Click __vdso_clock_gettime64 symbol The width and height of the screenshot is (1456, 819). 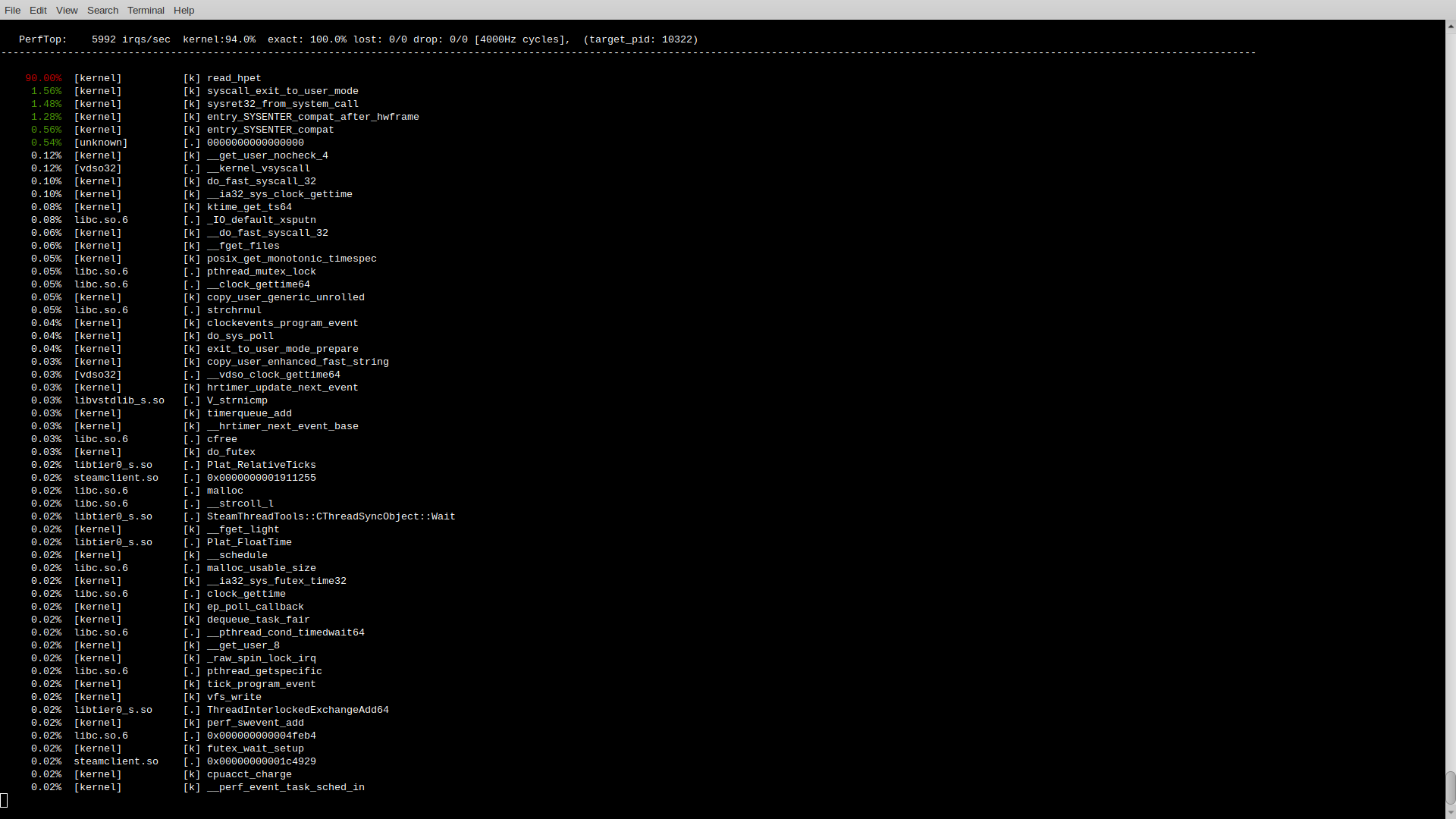pyautogui.click(x=273, y=375)
